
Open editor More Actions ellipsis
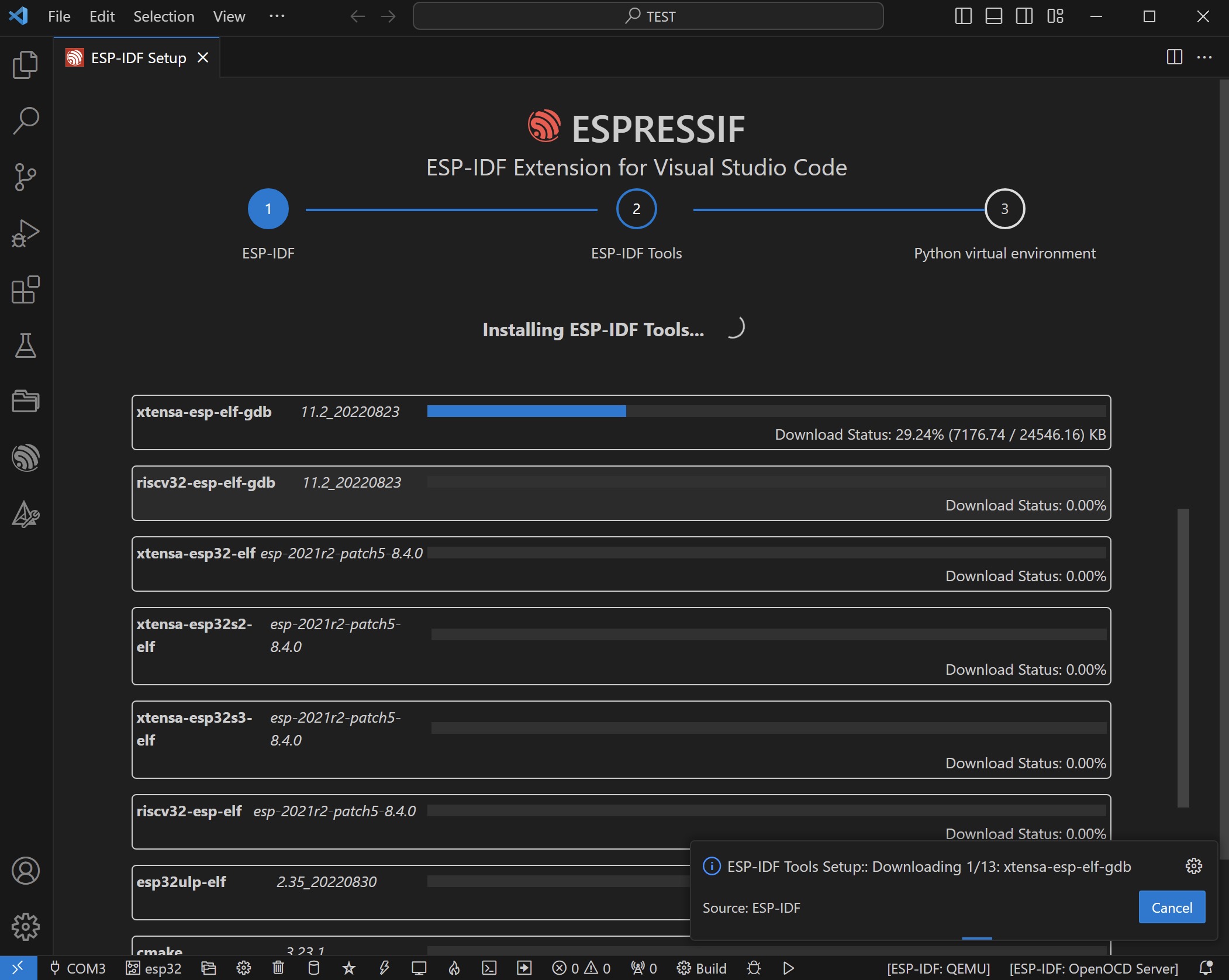coord(1204,57)
